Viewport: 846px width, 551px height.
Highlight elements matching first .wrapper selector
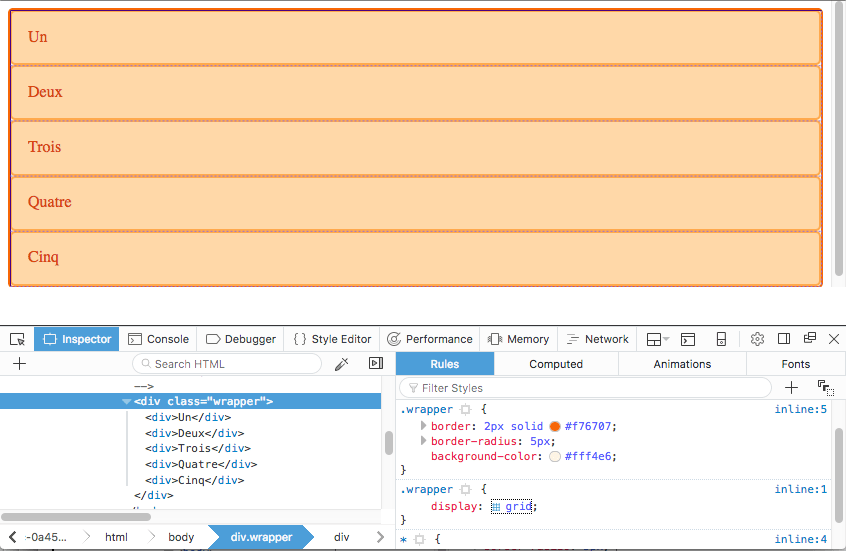tap(465, 410)
